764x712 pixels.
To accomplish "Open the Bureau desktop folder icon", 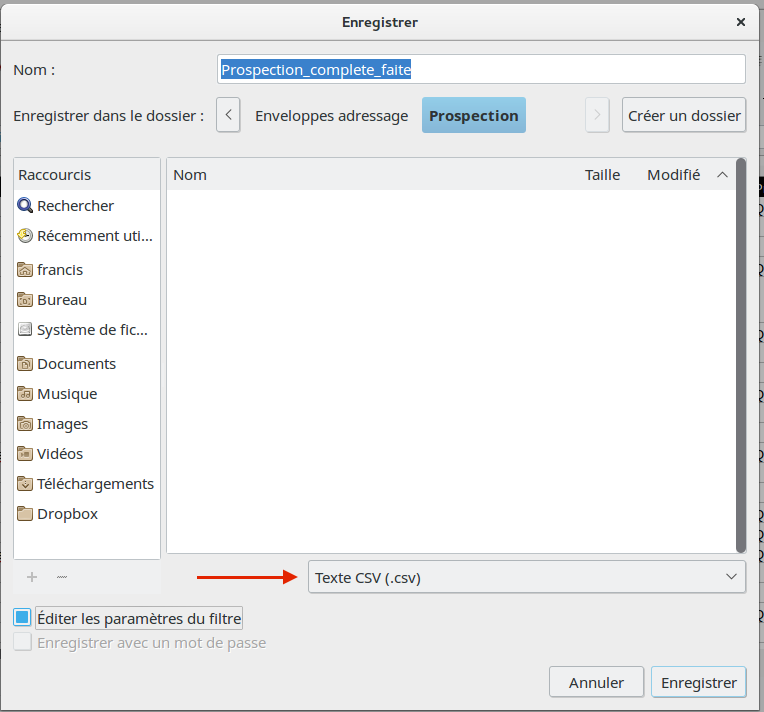I will point(25,300).
